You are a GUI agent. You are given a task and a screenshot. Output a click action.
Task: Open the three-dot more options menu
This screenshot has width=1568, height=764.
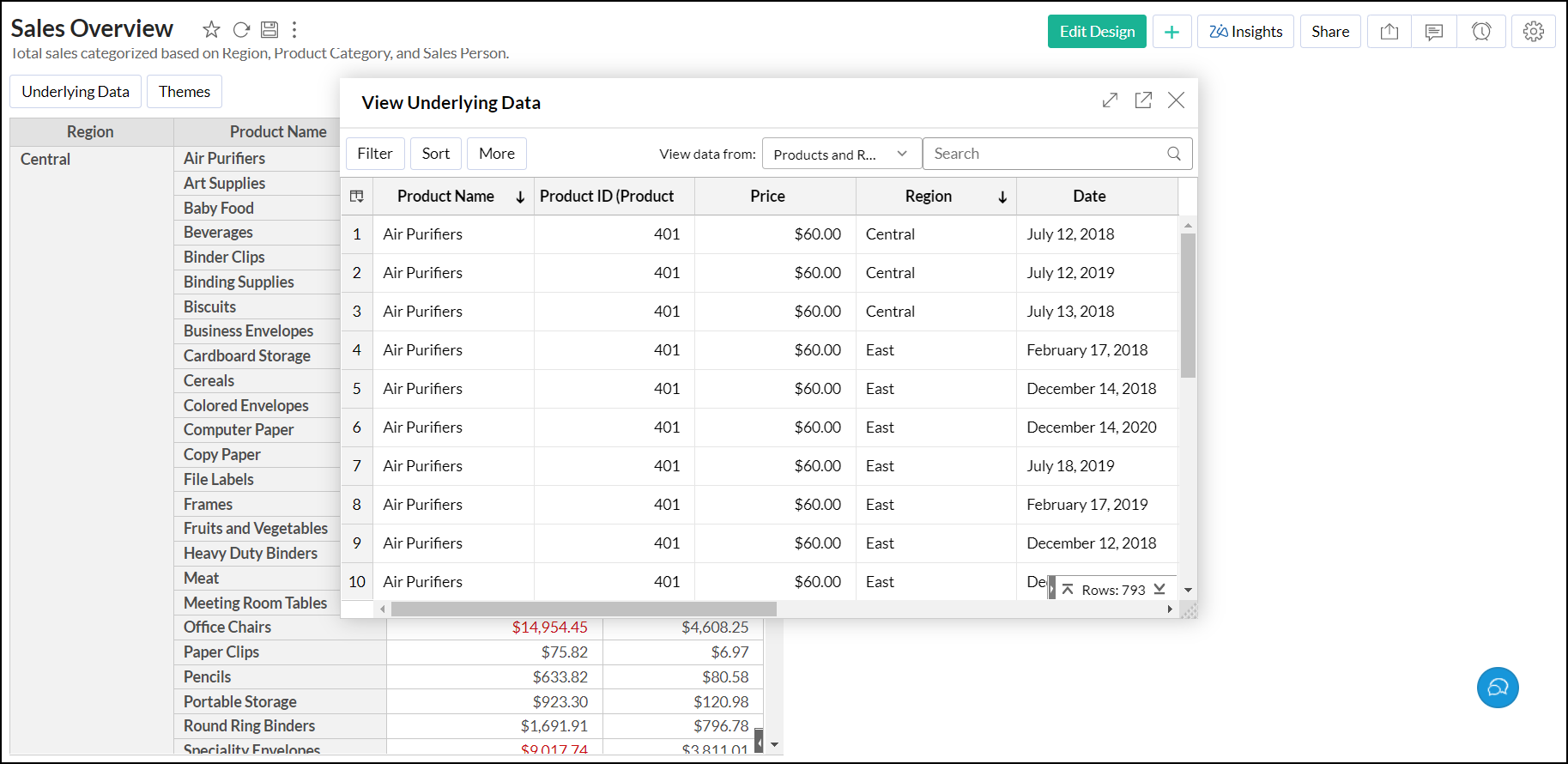(x=294, y=30)
